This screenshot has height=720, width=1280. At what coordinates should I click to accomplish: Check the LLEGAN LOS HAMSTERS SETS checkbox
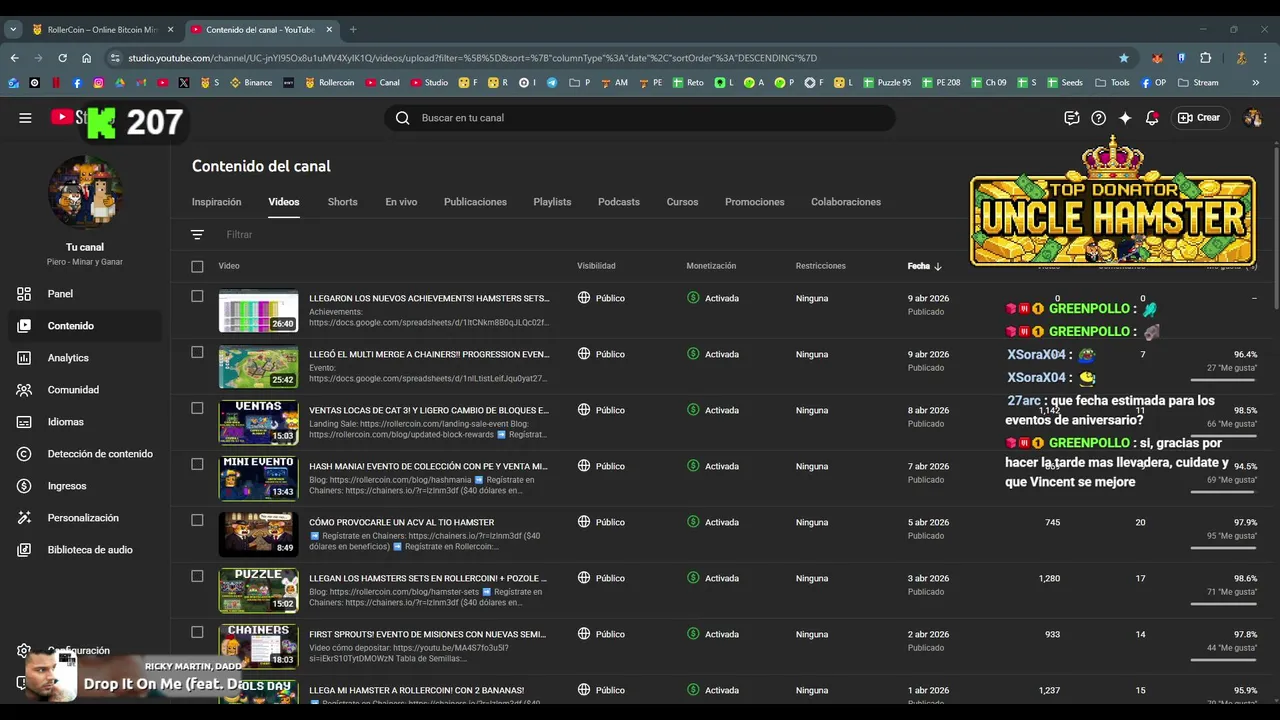point(197,576)
